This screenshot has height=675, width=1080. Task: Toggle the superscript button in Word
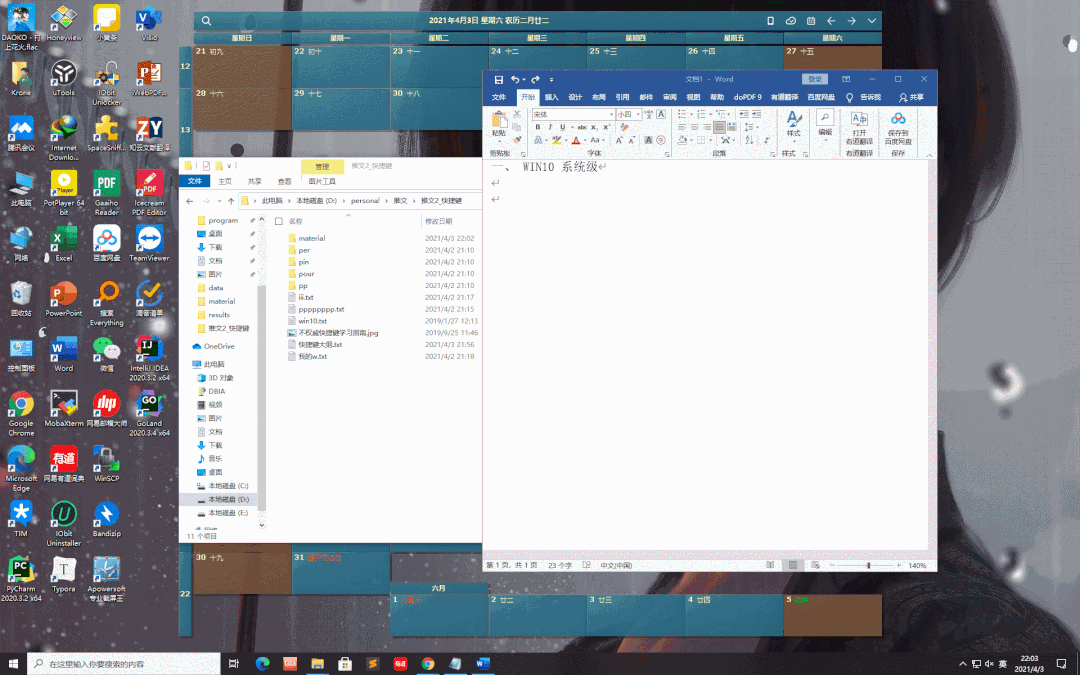coord(607,127)
